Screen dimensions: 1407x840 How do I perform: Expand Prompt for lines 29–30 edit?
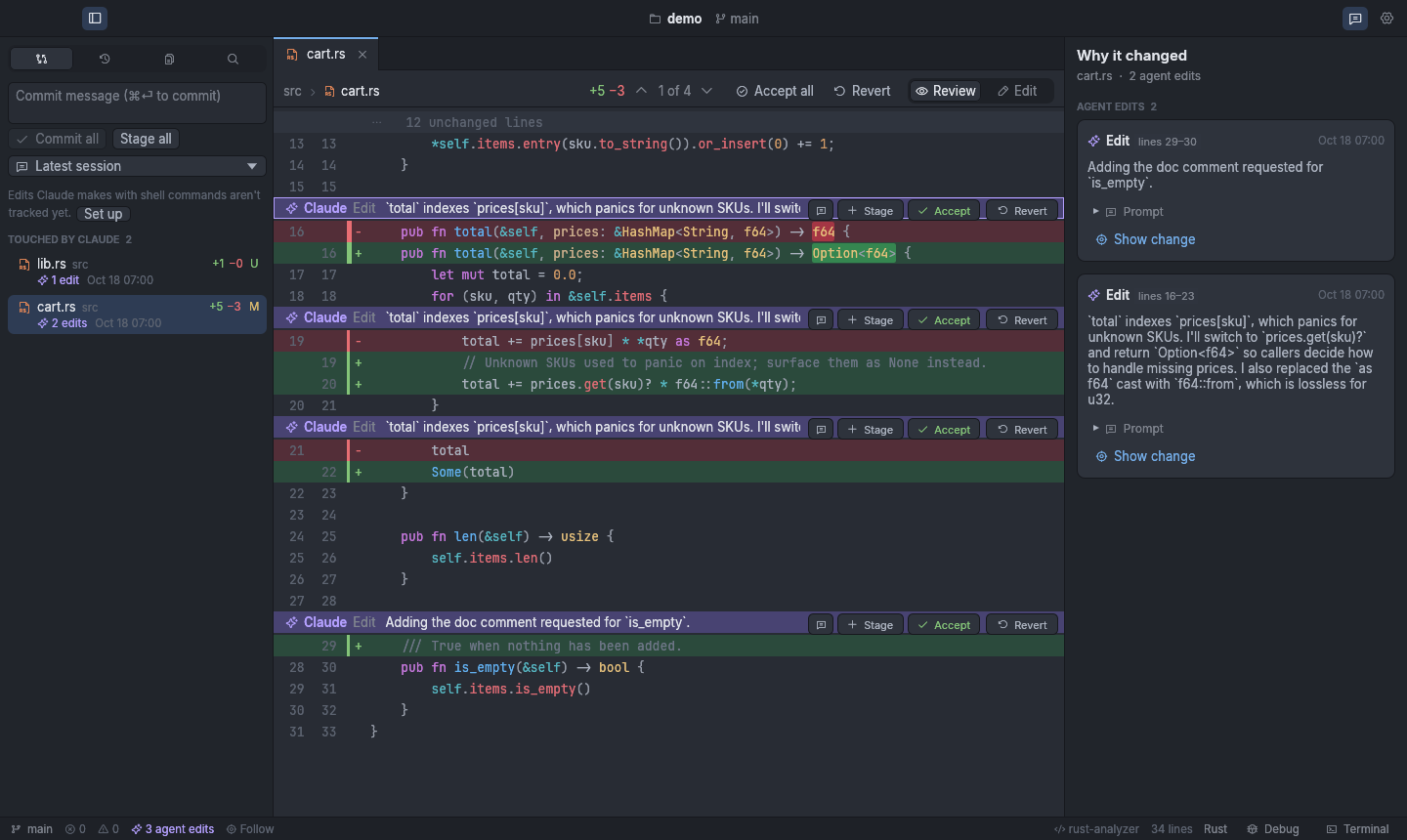(1128, 212)
